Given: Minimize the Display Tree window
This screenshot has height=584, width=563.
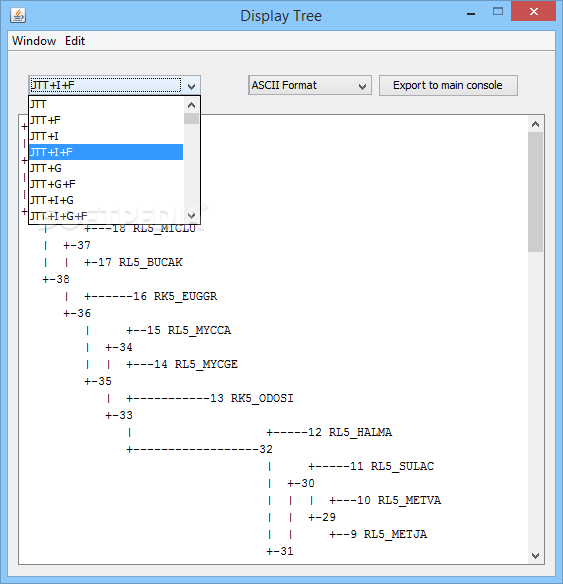Looking at the screenshot, I should pos(471,13).
